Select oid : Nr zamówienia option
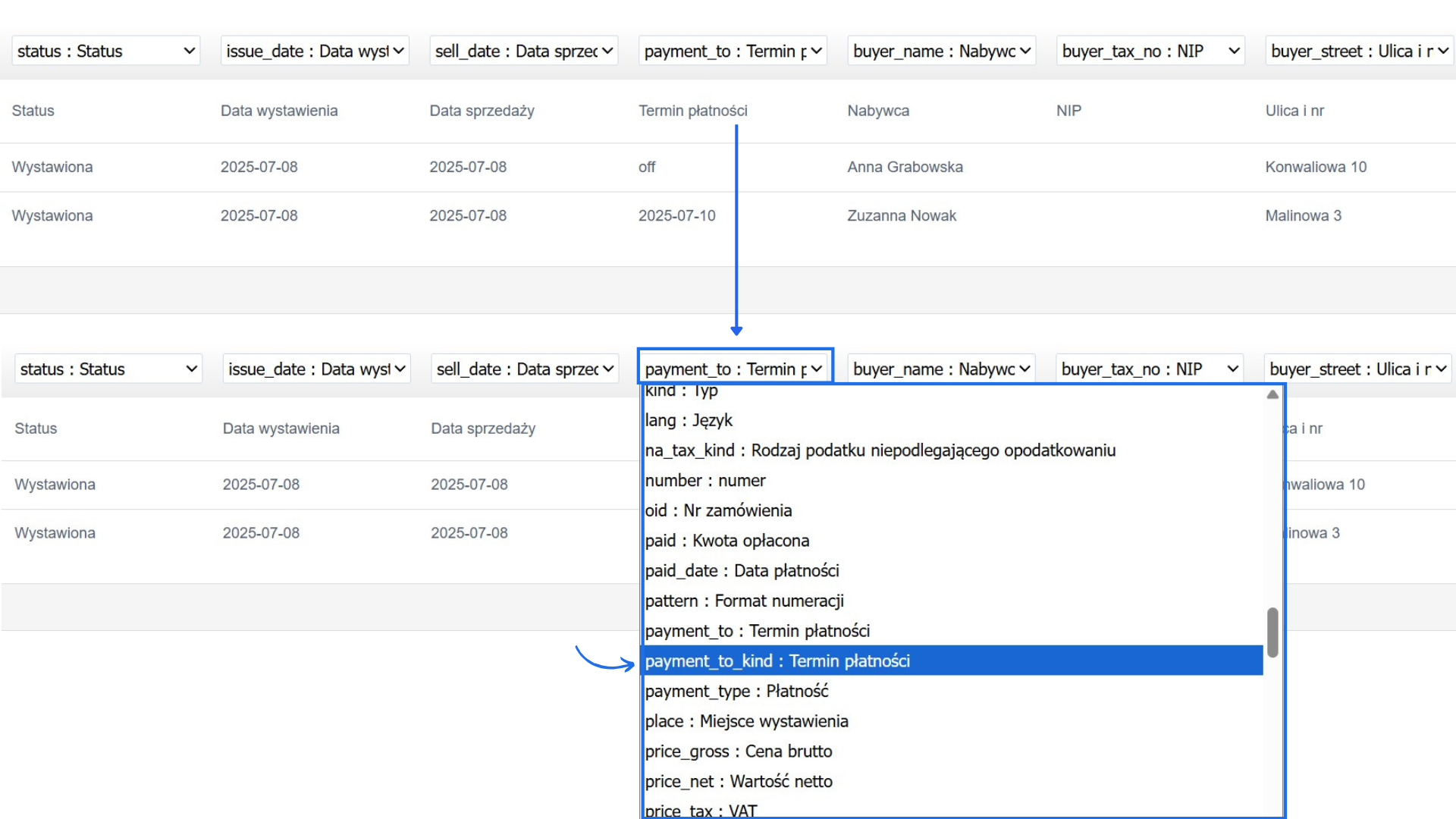The image size is (1456, 819). tap(718, 511)
